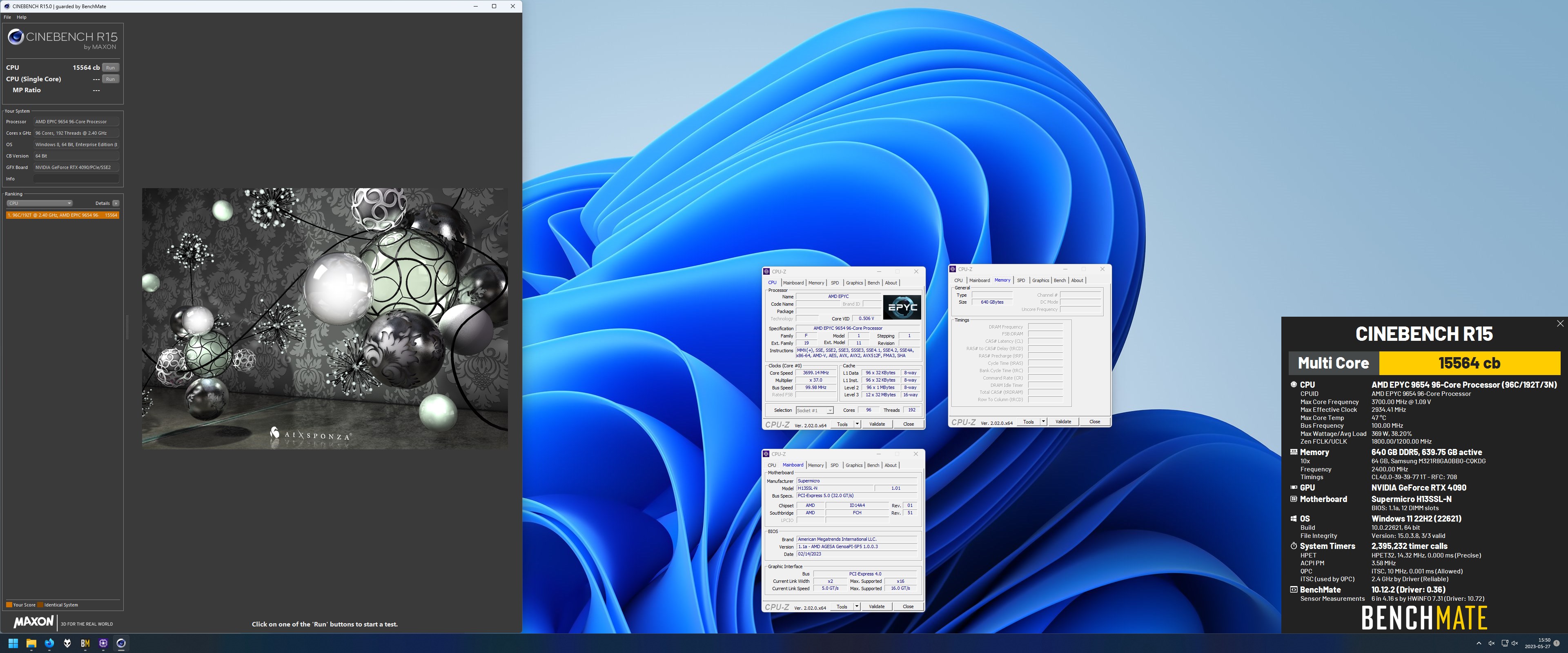This screenshot has width=1568, height=653.
Task: Click the network icon in system tray
Action: coord(1505,643)
